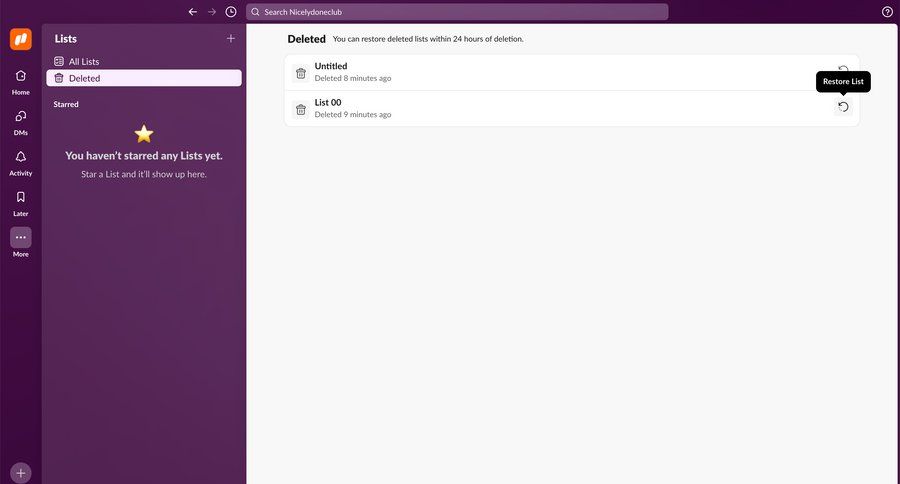This screenshot has height=484, width=900.
Task: Click the trash icon beside Untitled
Action: coord(300,73)
